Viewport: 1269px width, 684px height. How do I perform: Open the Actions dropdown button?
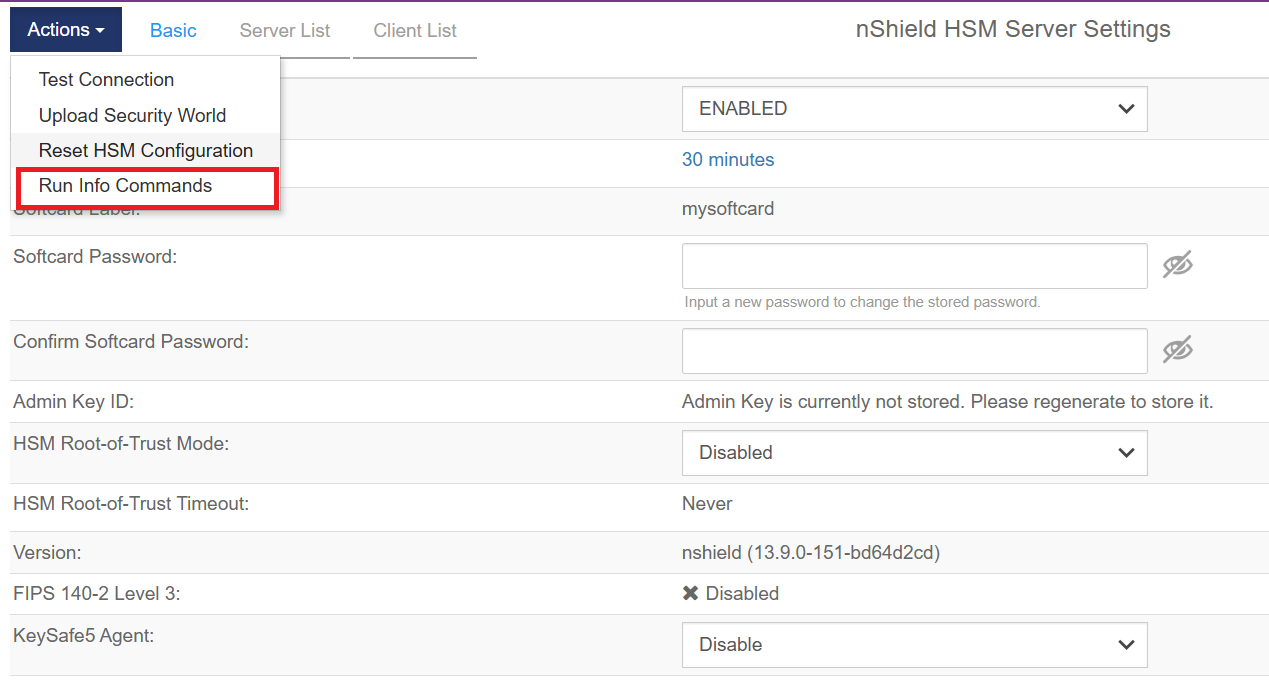point(66,30)
